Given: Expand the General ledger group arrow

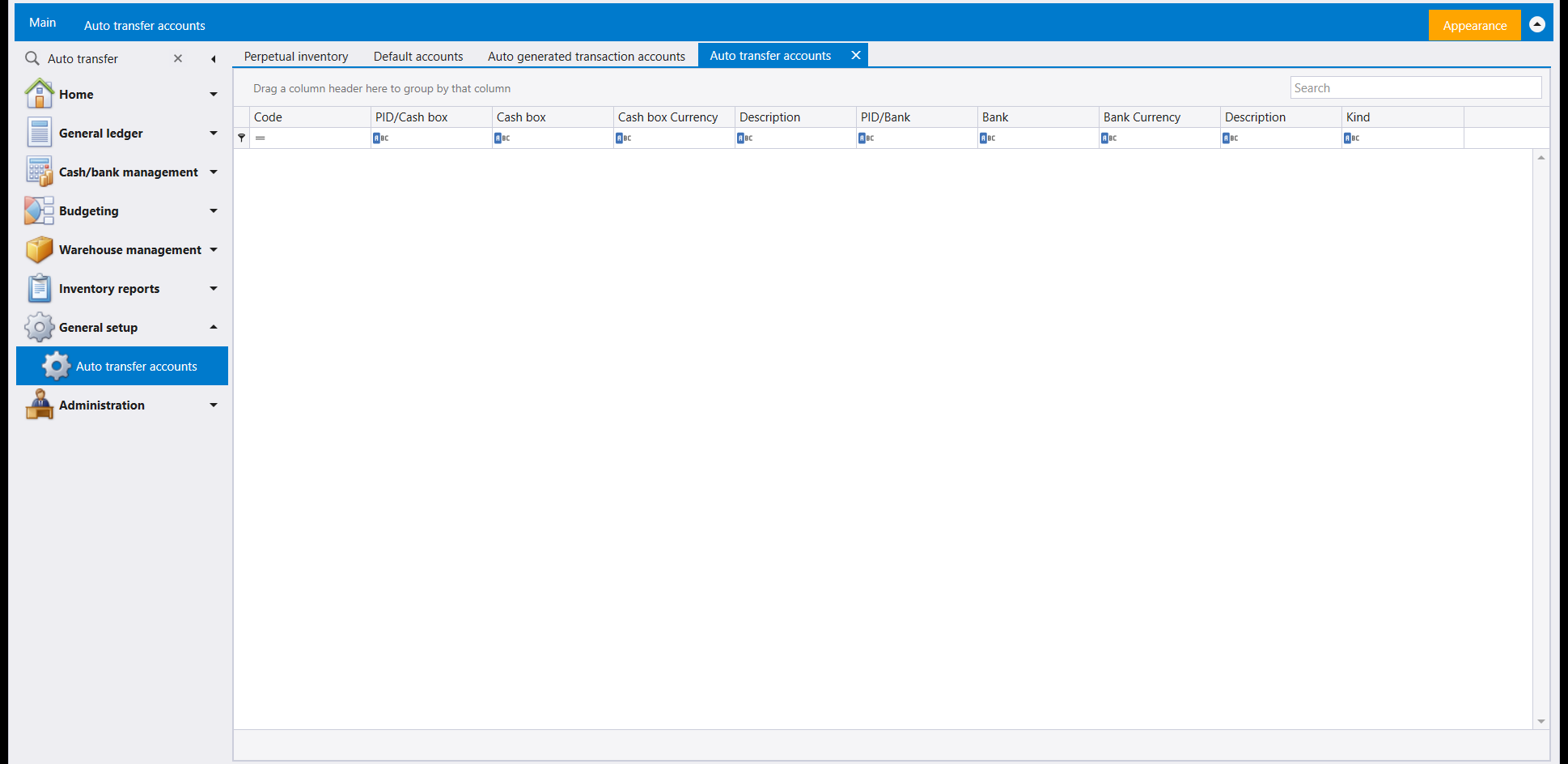Looking at the screenshot, I should tap(214, 134).
